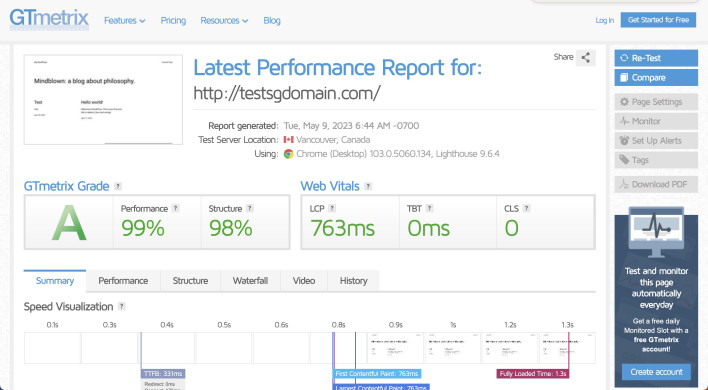Screen dimensions: 708x390
Task: Click help icon next to Performance score
Action: [176, 208]
